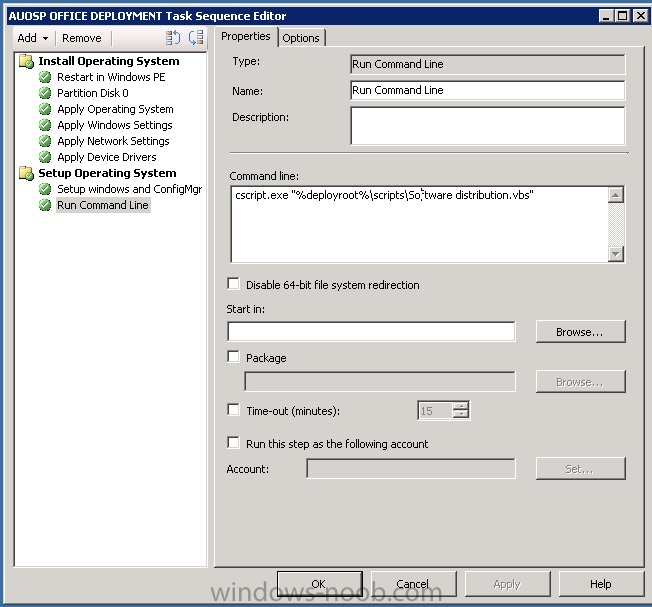Click green check icon beside Apply Operating System
The image size is (652, 607).
[x=45, y=109]
